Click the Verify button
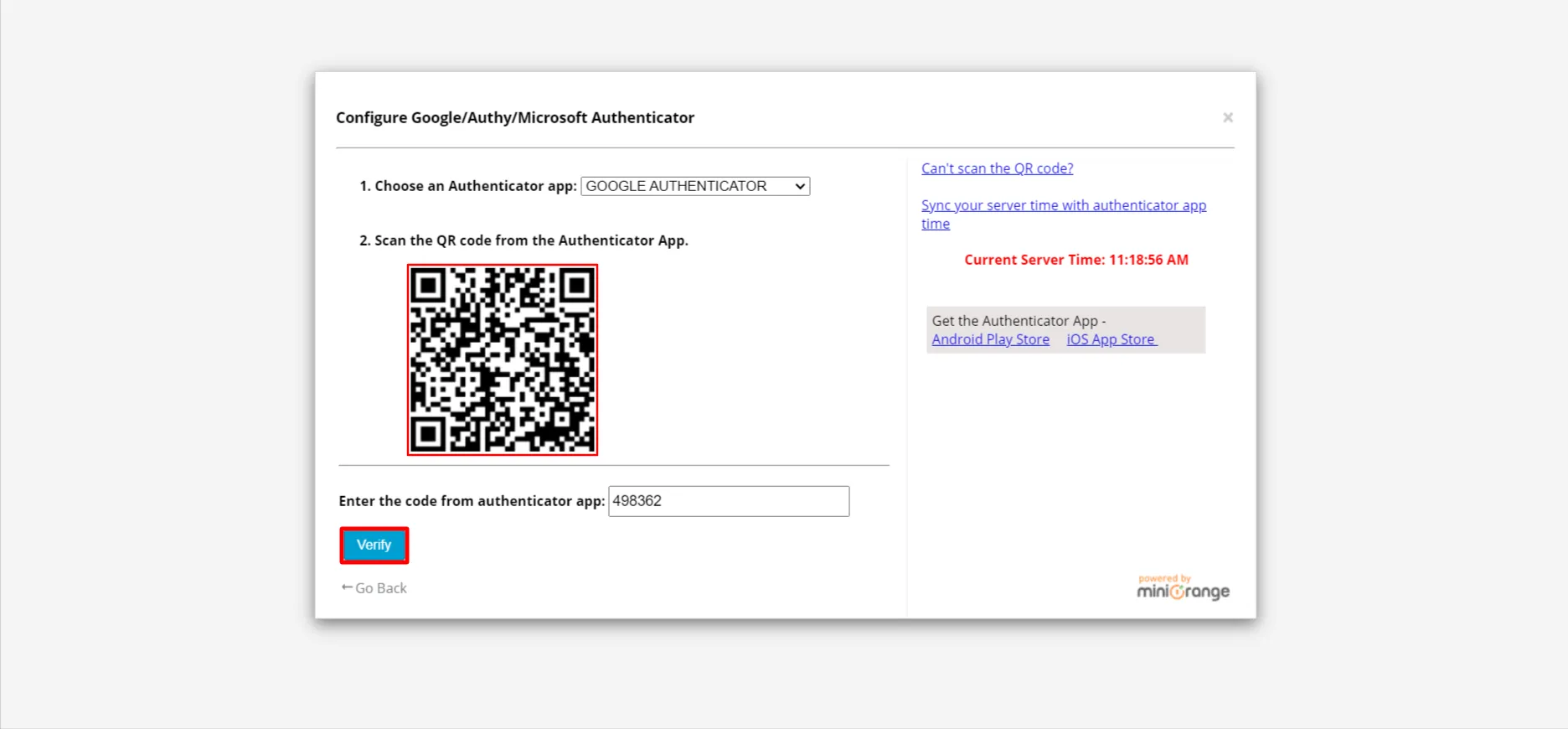 point(374,545)
